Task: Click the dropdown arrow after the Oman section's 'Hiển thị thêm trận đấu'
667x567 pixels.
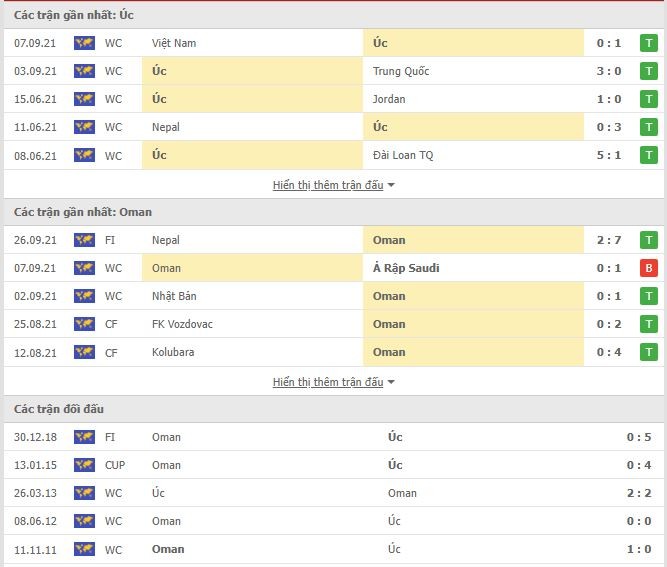Action: (391, 382)
